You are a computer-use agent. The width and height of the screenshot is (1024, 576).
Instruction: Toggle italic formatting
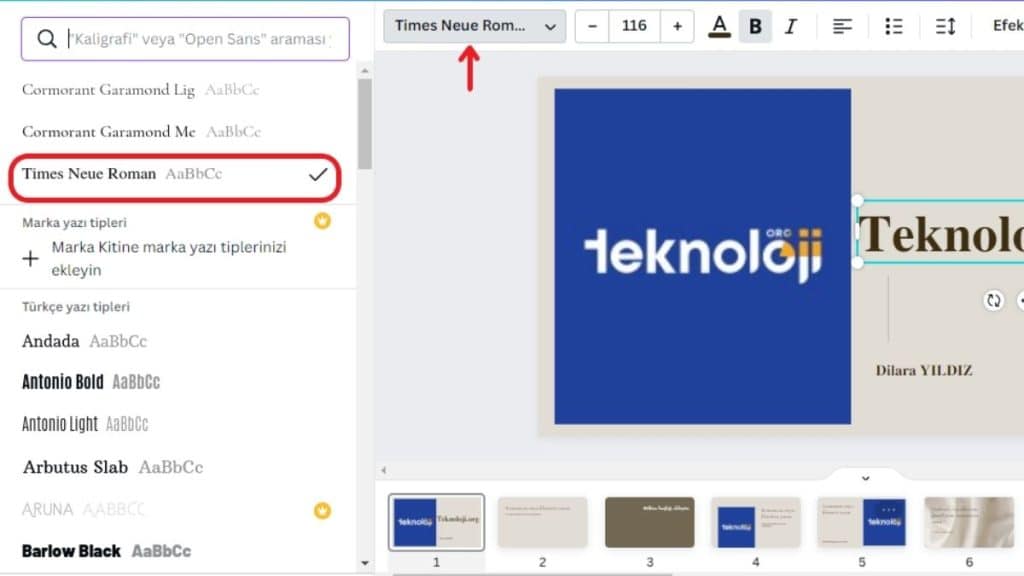tap(791, 26)
